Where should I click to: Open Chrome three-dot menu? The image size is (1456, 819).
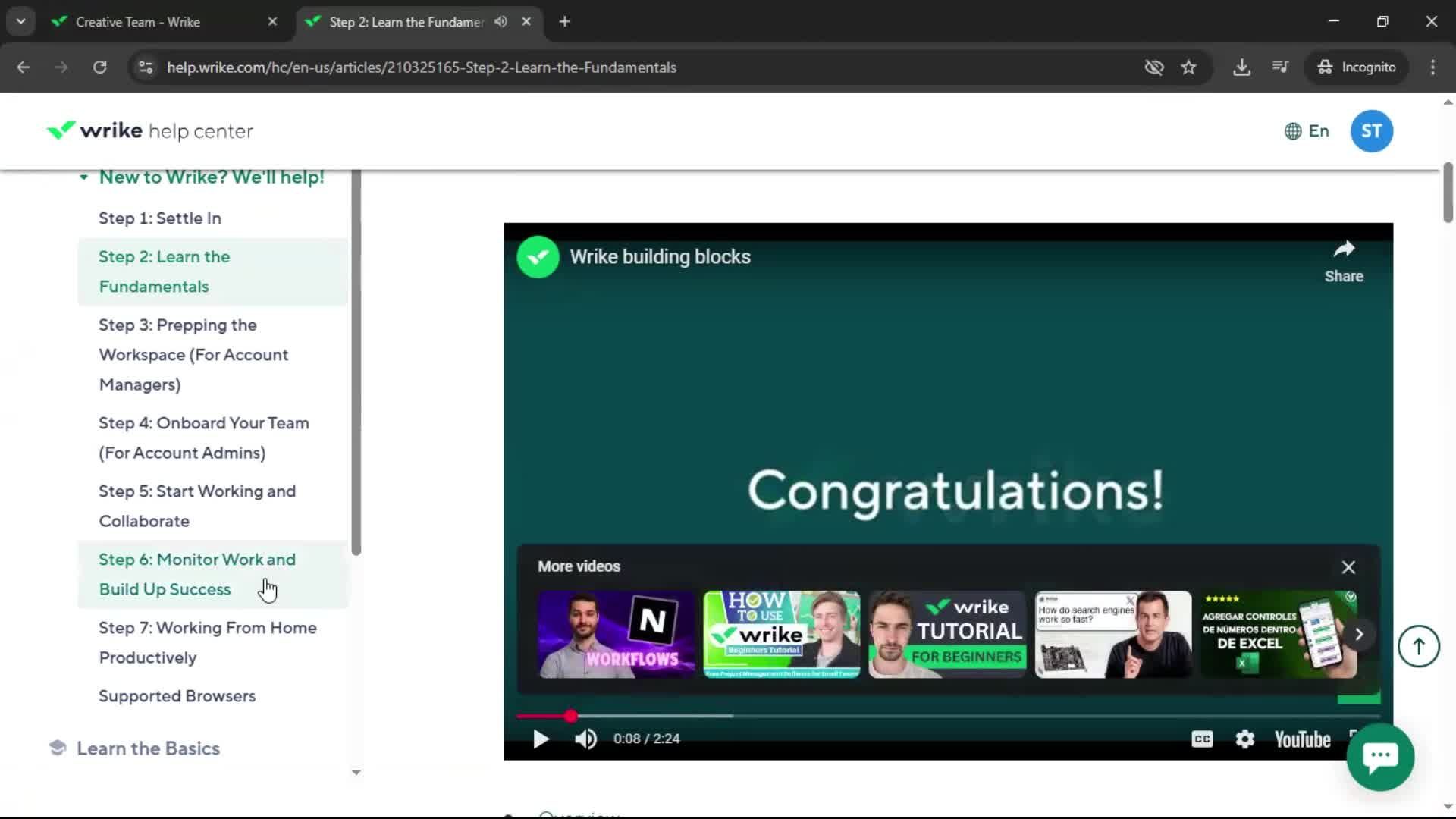pyautogui.click(x=1432, y=67)
